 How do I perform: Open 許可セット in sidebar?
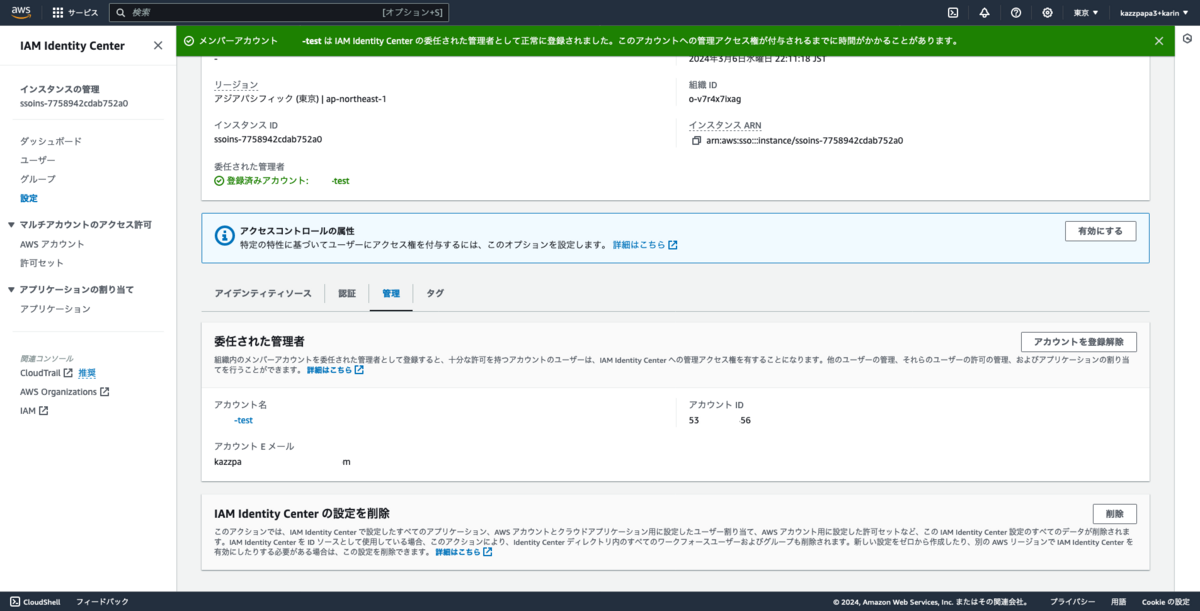(42, 263)
